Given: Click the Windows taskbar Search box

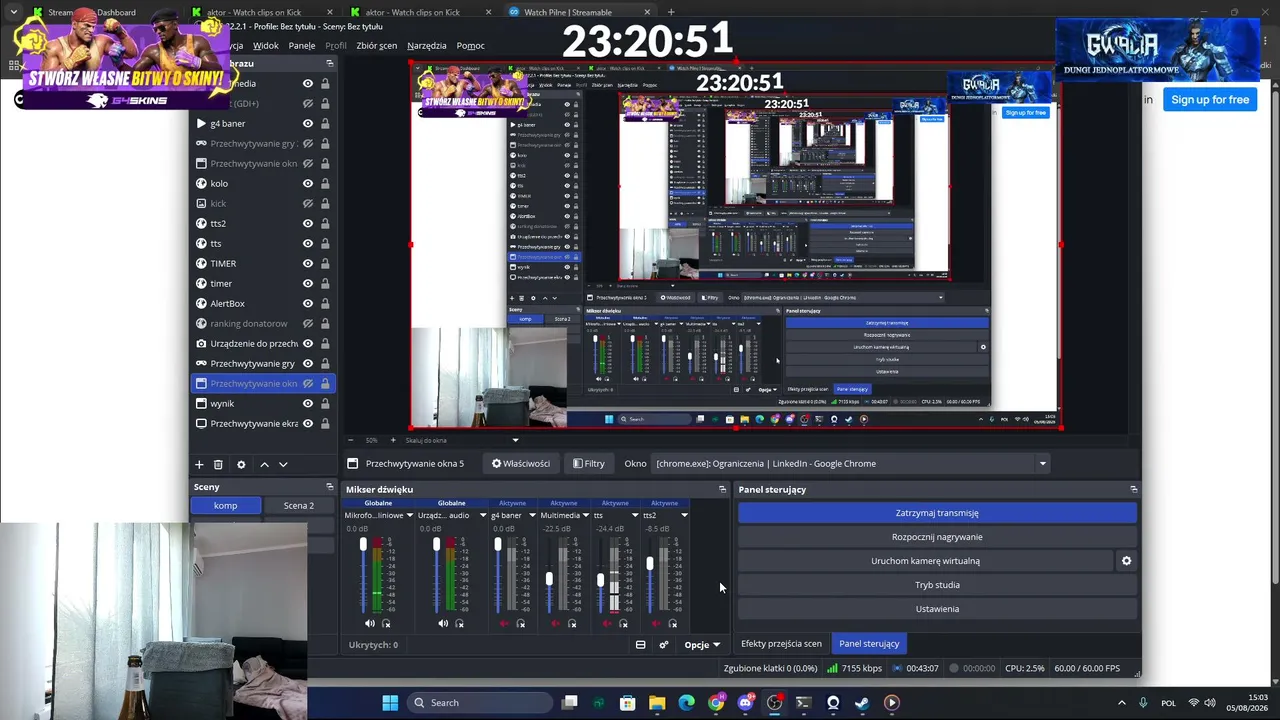Looking at the screenshot, I should click(x=480, y=703).
